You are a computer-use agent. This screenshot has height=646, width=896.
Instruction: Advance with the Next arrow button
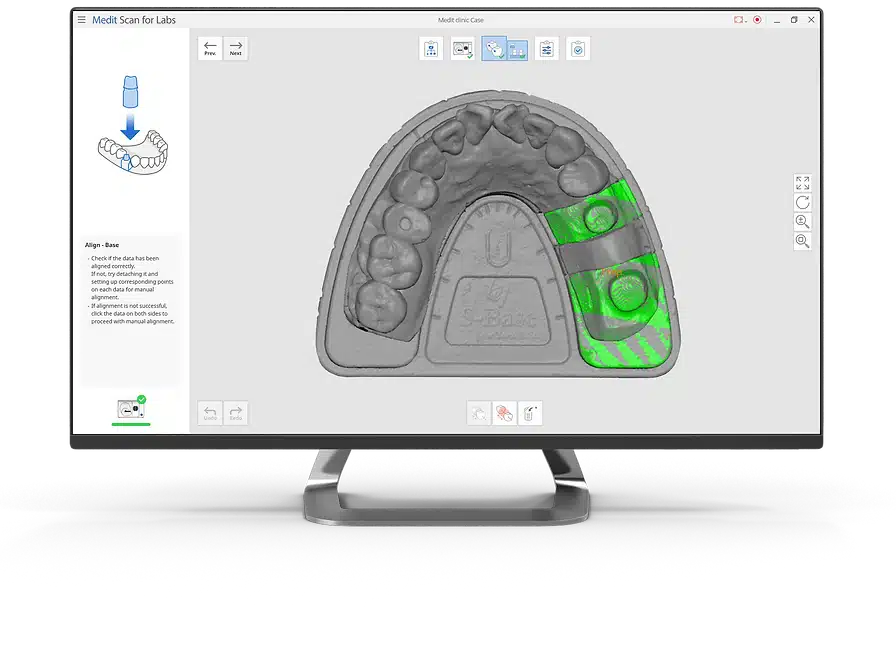[x=235, y=49]
